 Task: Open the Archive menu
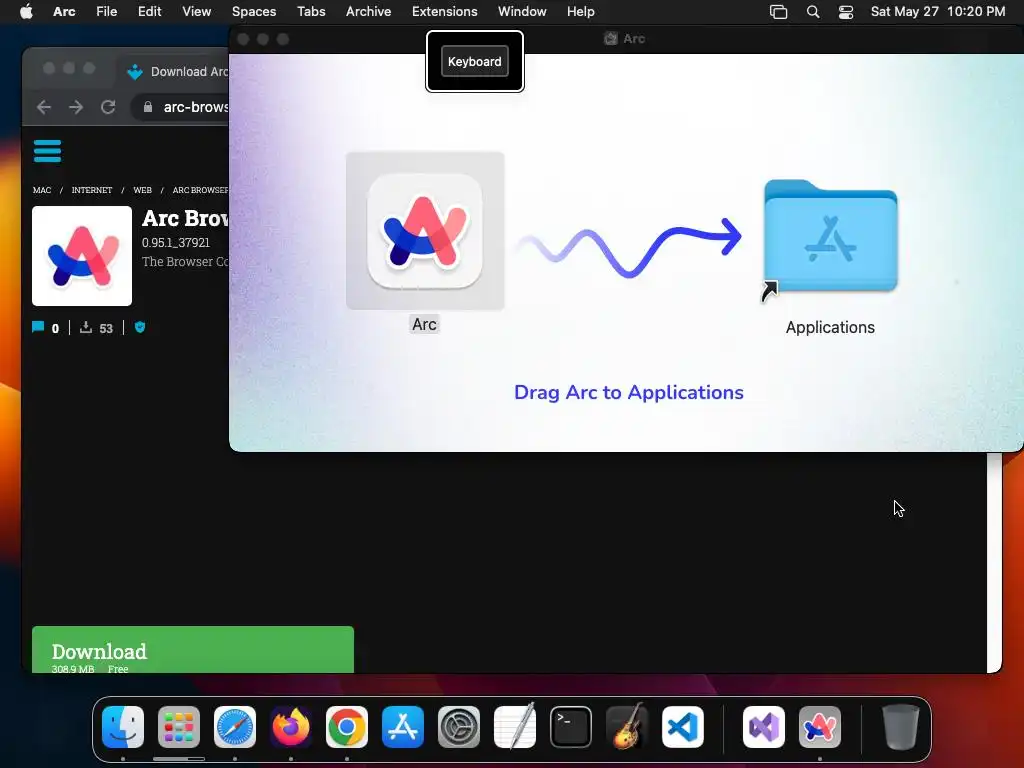(368, 12)
